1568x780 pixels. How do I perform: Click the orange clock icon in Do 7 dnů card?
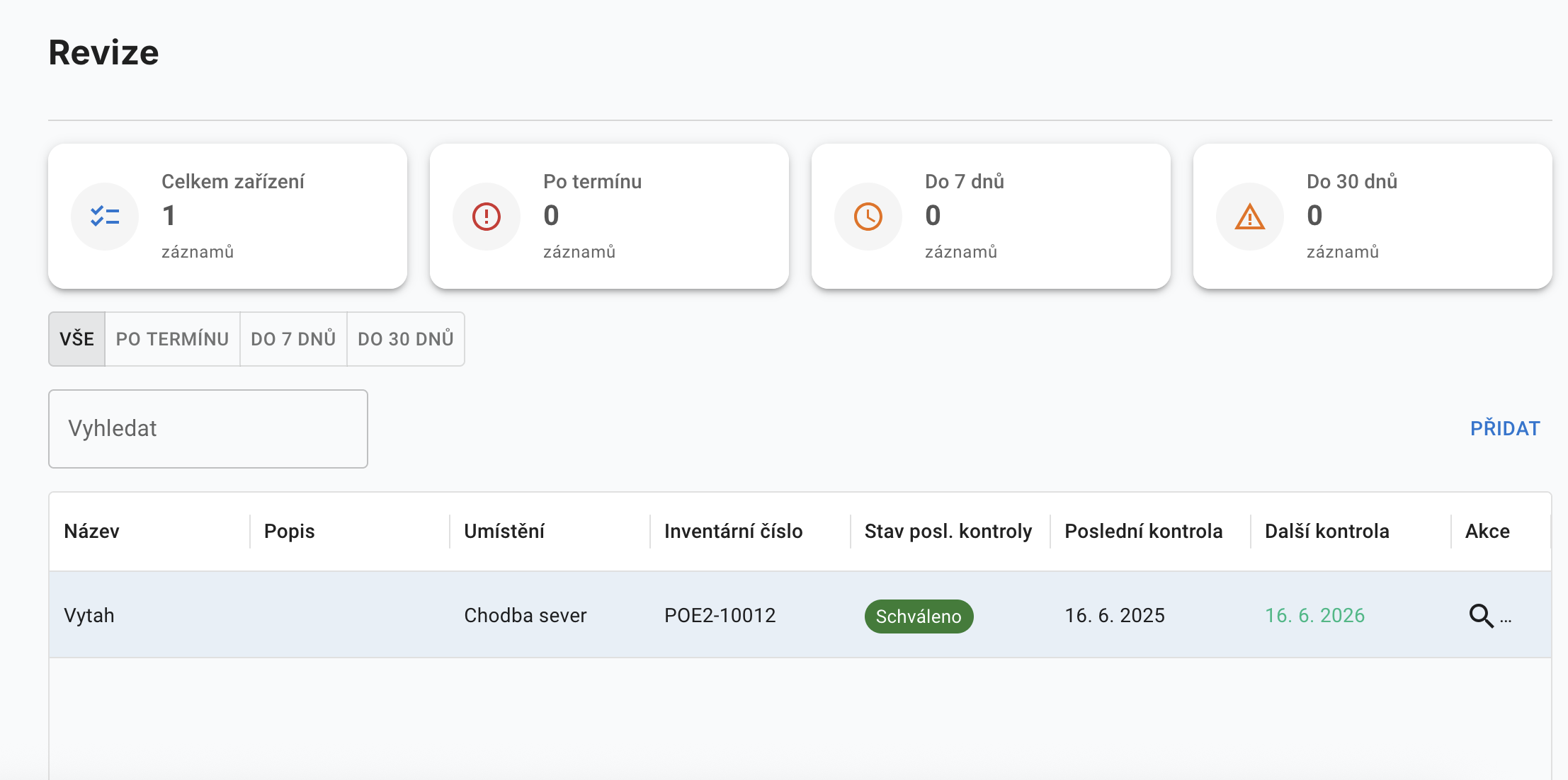pos(868,216)
